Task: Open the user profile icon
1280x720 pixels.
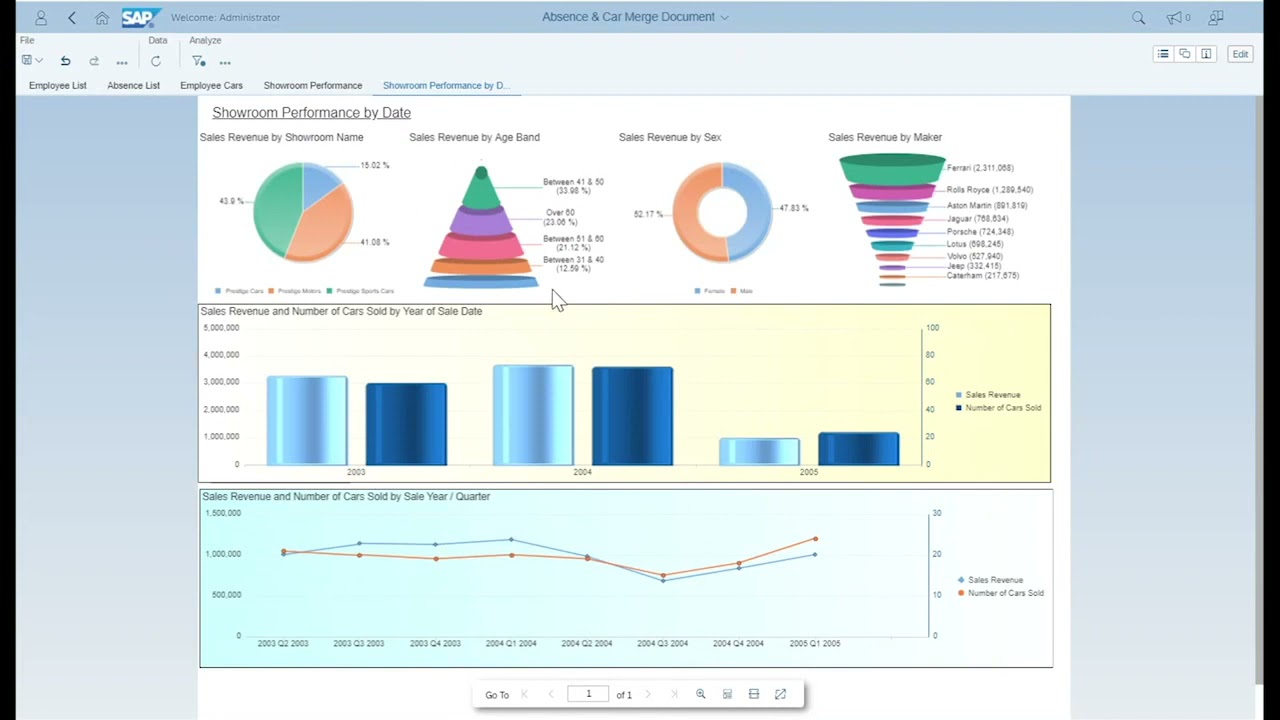Action: point(41,17)
